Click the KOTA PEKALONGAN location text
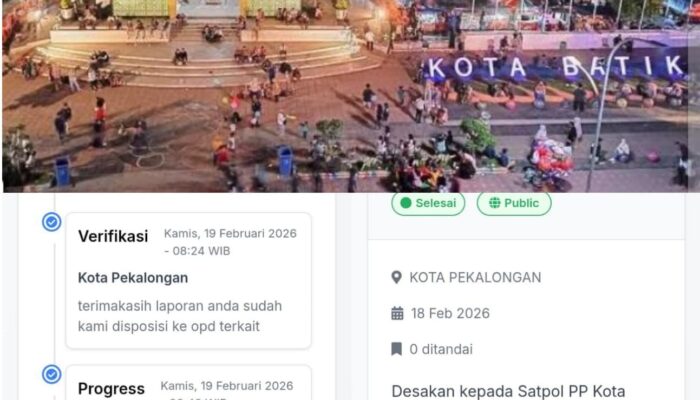 tap(475, 277)
